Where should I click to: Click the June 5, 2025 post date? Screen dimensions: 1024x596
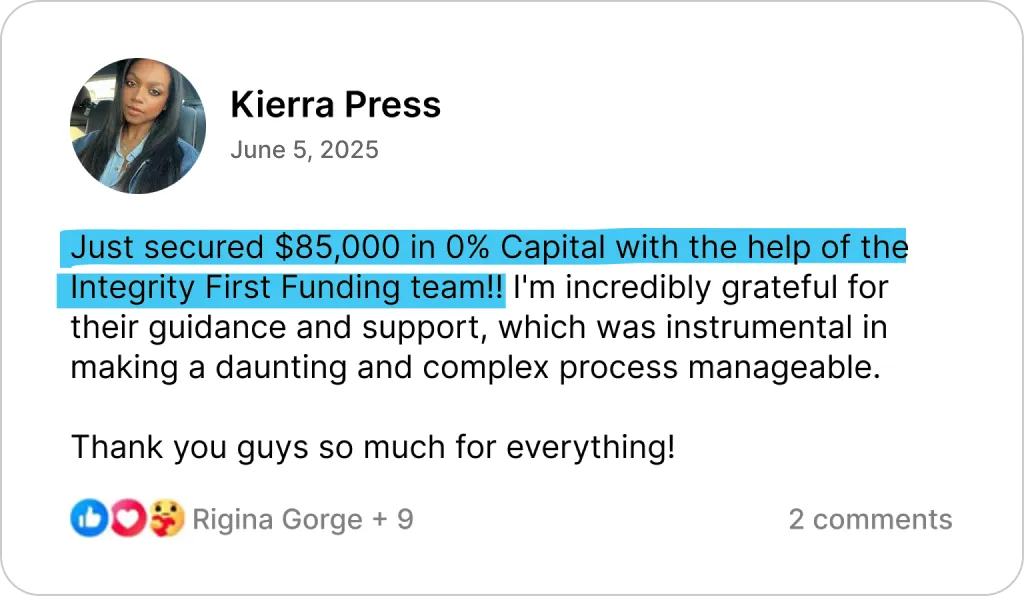point(304,150)
